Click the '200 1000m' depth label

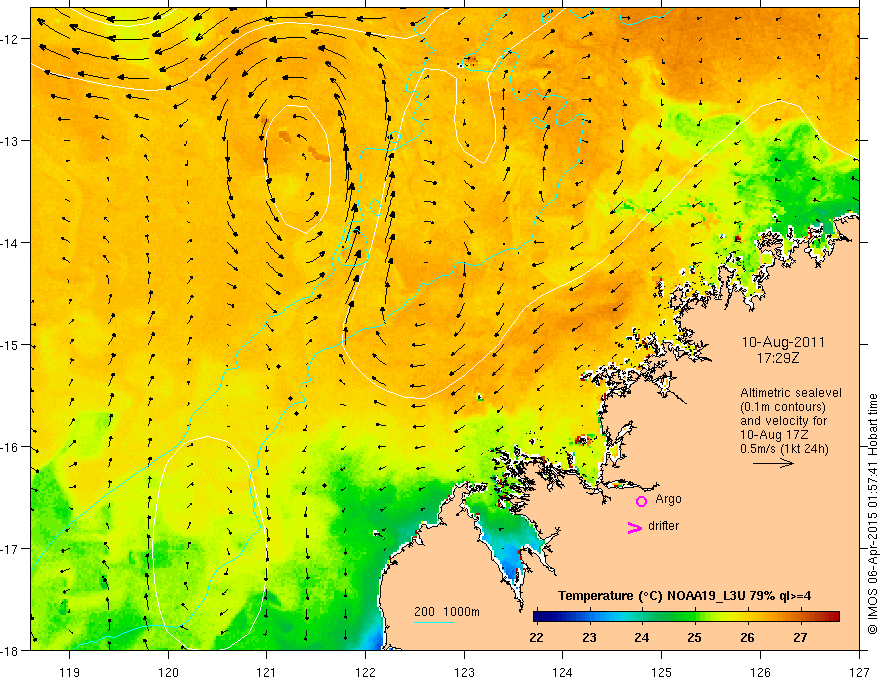(x=447, y=612)
